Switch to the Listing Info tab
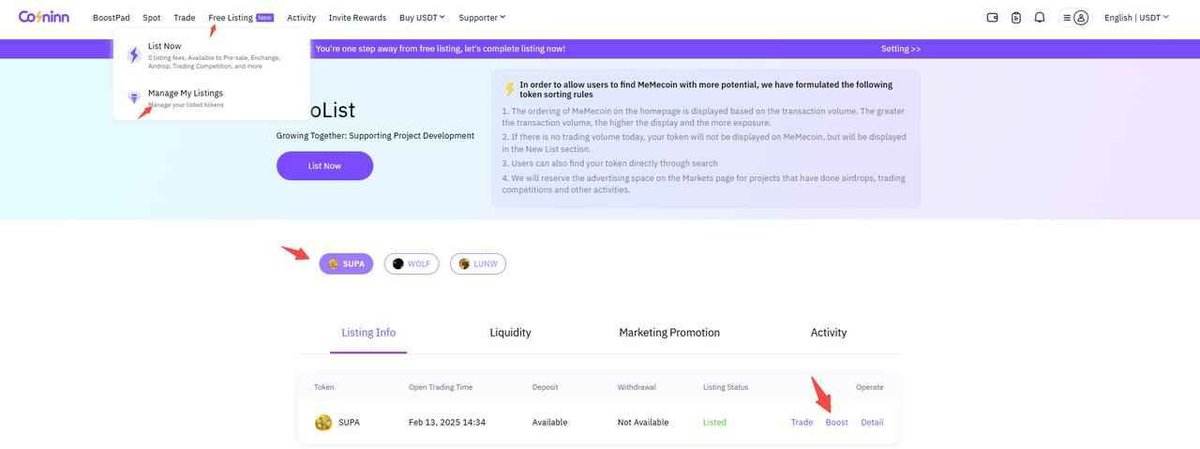The height and width of the screenshot is (449, 1200). [x=368, y=332]
